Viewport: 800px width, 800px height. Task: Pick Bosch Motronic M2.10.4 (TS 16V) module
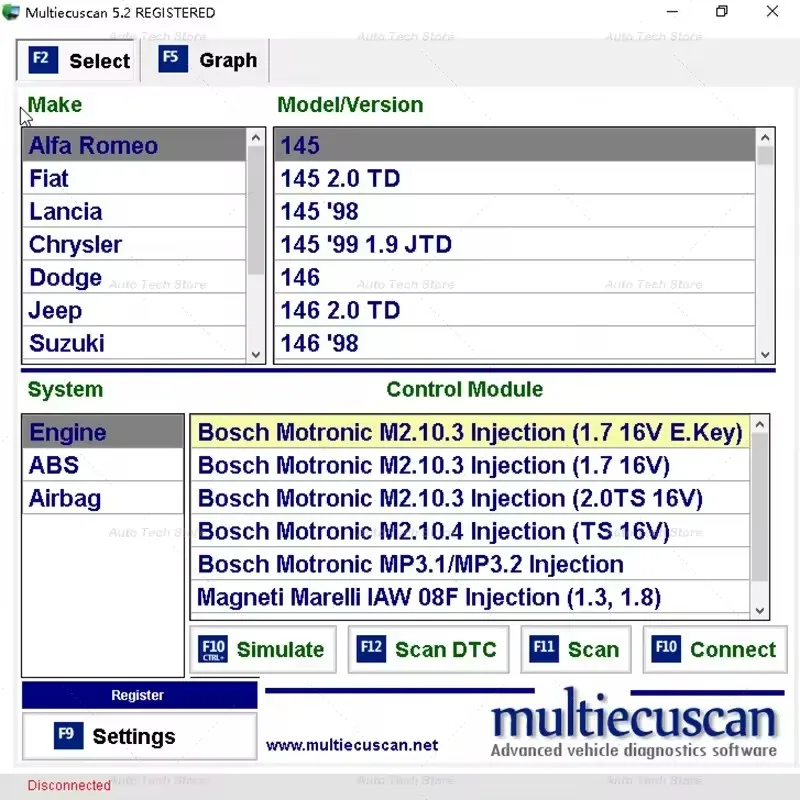coord(470,531)
